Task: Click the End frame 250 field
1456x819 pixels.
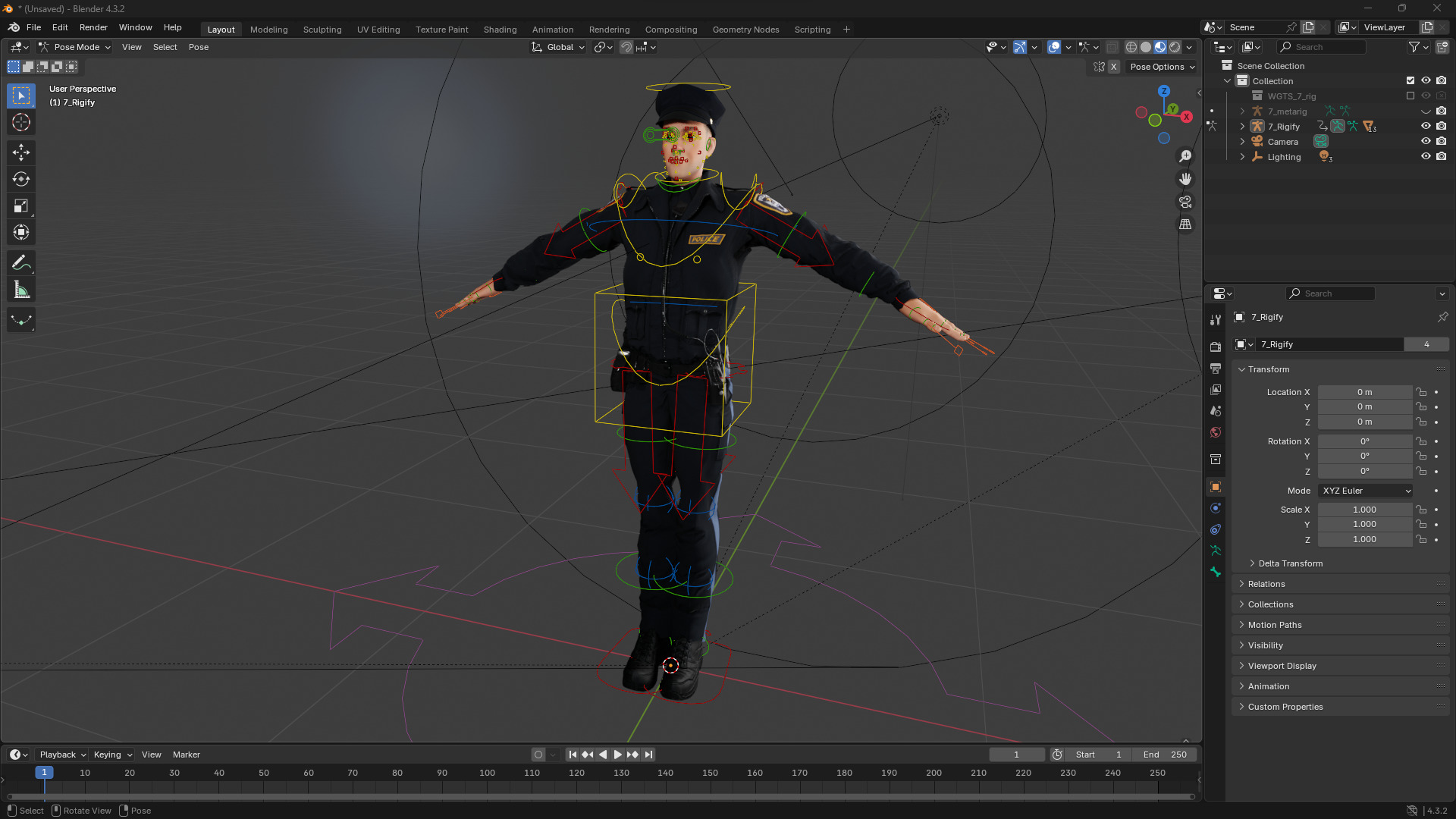Action: [1165, 755]
